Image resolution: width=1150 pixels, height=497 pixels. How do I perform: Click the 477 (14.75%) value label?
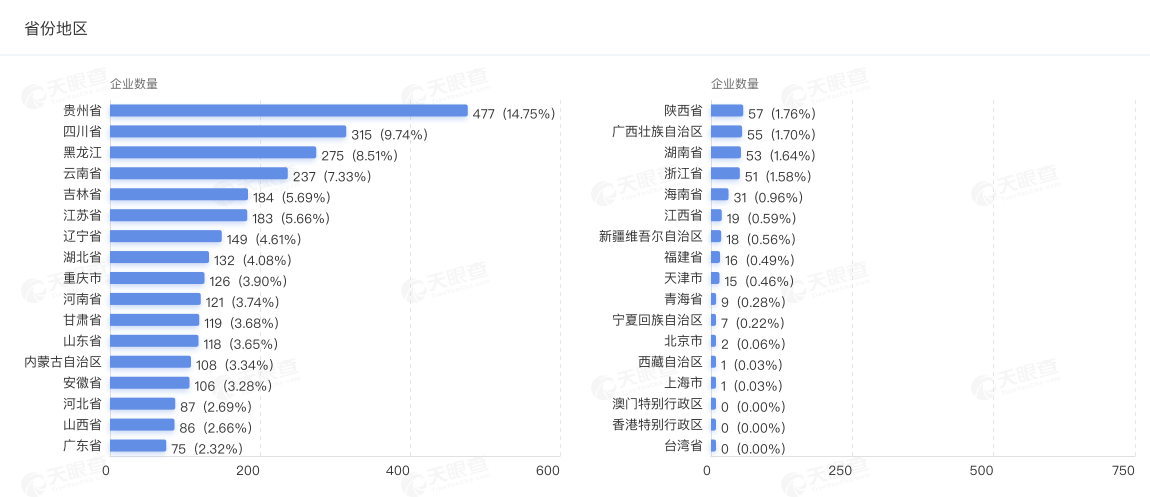click(x=514, y=114)
